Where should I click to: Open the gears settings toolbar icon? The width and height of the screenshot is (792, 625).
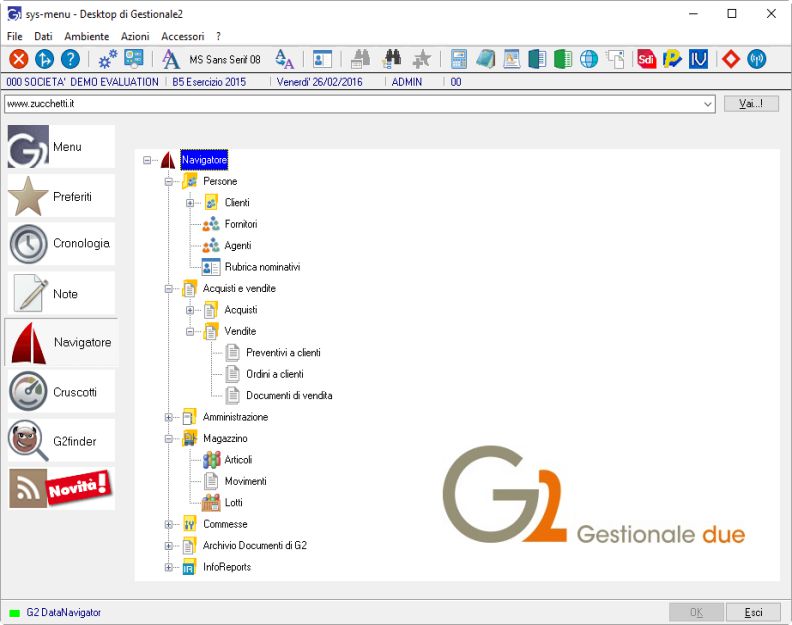click(108, 60)
